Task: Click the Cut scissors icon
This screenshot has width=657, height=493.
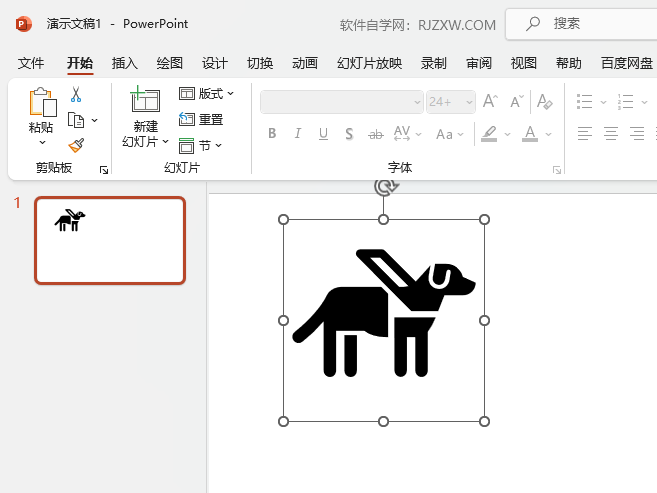Action: click(76, 95)
